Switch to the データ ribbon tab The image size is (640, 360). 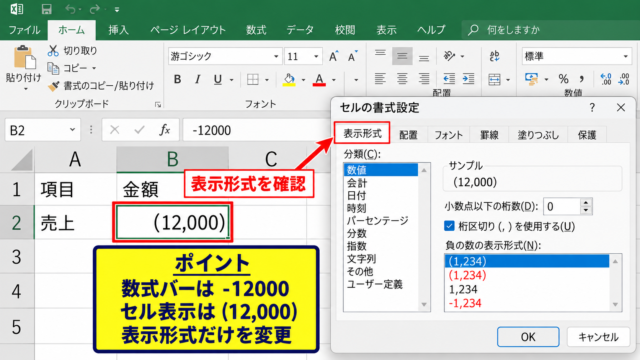coord(300,30)
